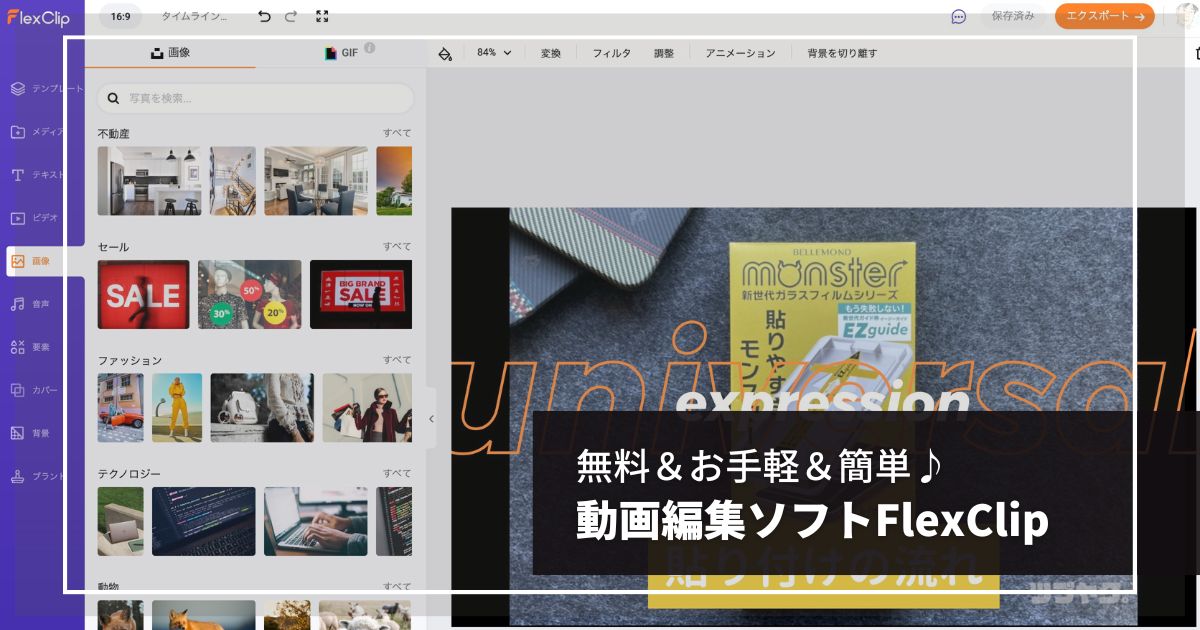Show all ファッション images via すべて
1200x630 pixels.
pos(397,359)
